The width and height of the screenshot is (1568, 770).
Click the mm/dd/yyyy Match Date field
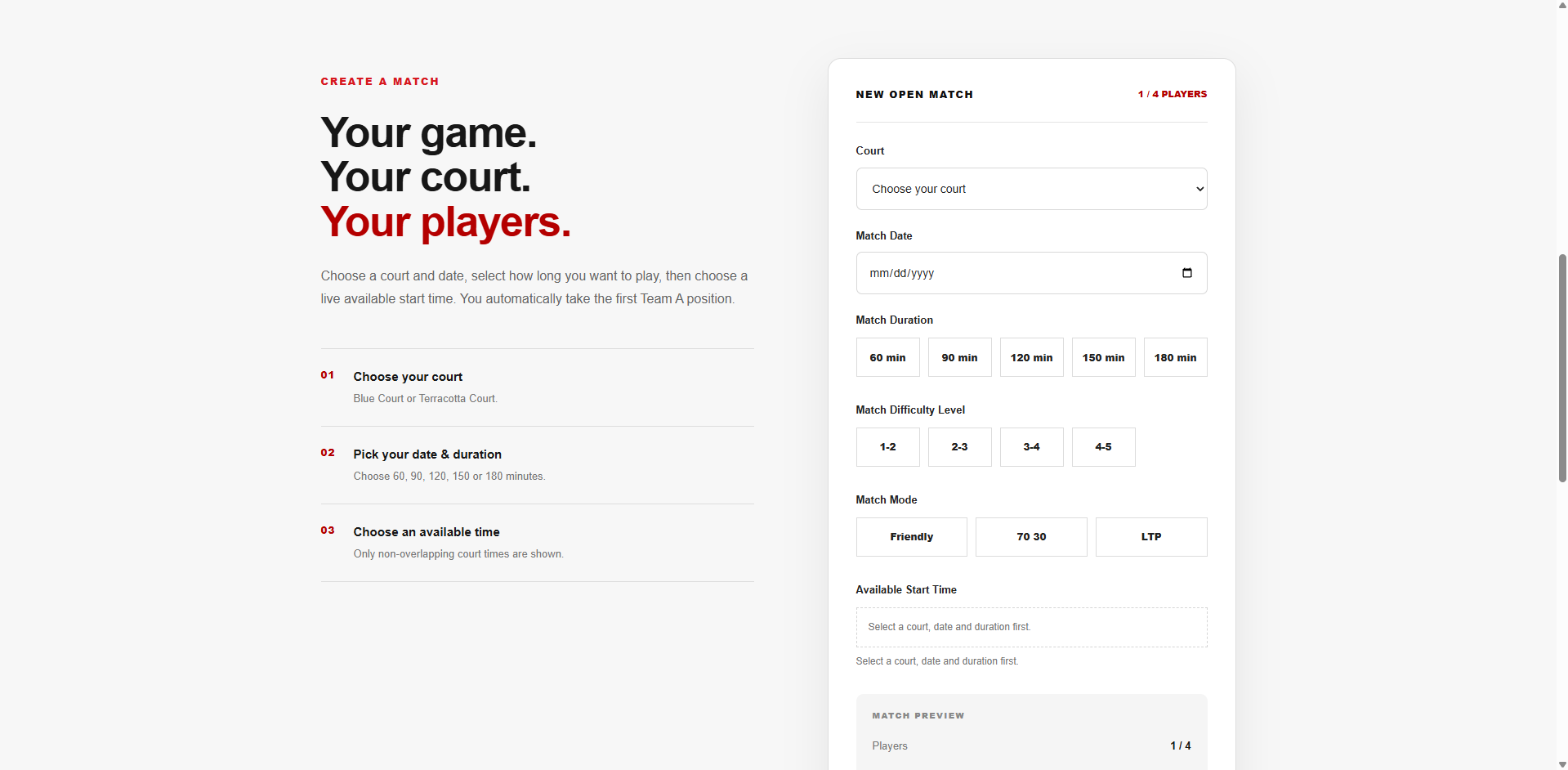1031,273
